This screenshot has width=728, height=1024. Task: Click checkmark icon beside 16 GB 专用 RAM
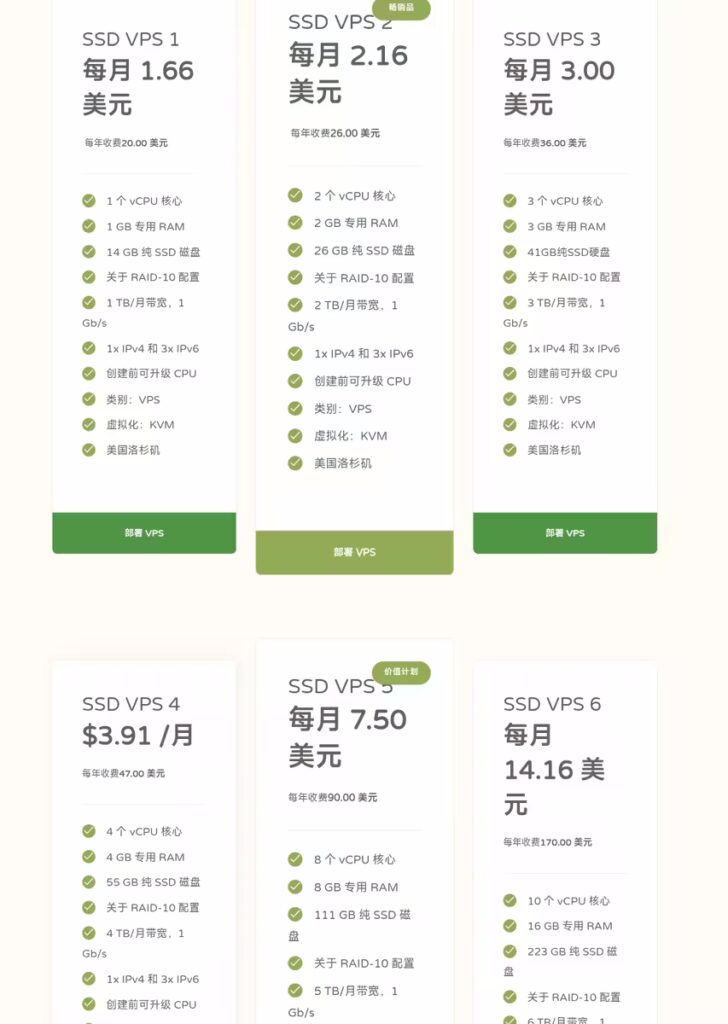(x=510, y=925)
